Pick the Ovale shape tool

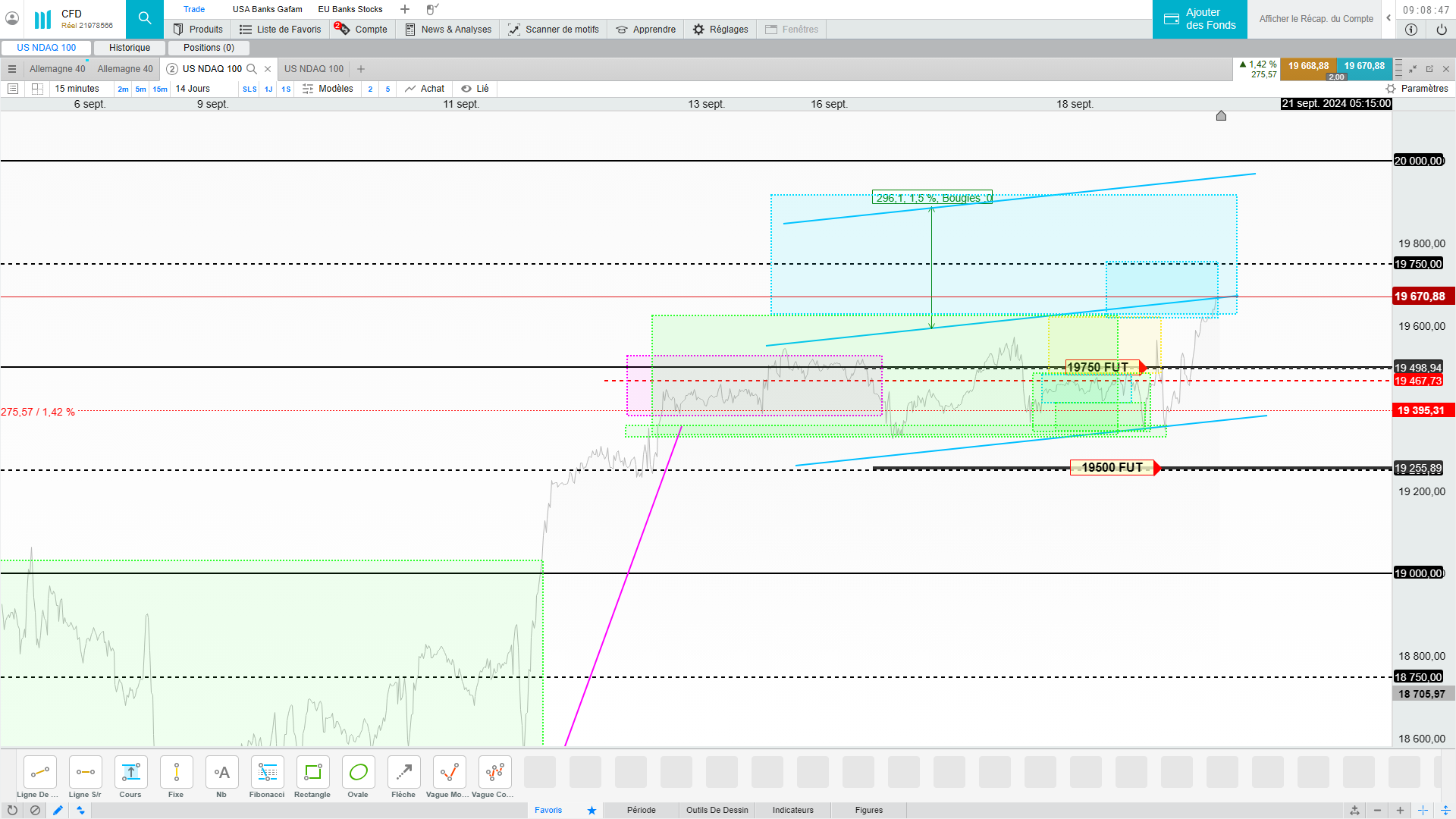[358, 773]
